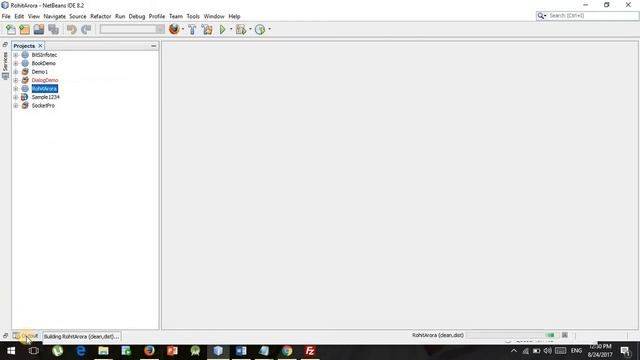This screenshot has width=640, height=360.
Task: Click the Debug Project toolbar icon
Action: click(x=241, y=29)
